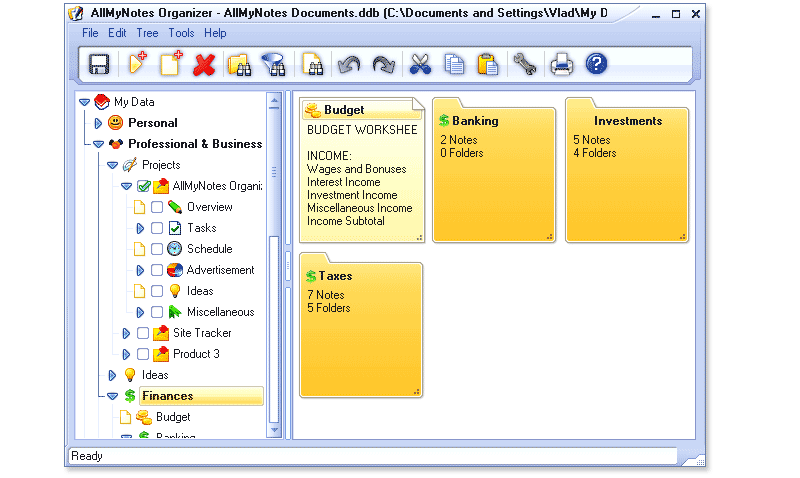Open the File menu
Image resolution: width=800 pixels, height=478 pixels.
(90, 33)
